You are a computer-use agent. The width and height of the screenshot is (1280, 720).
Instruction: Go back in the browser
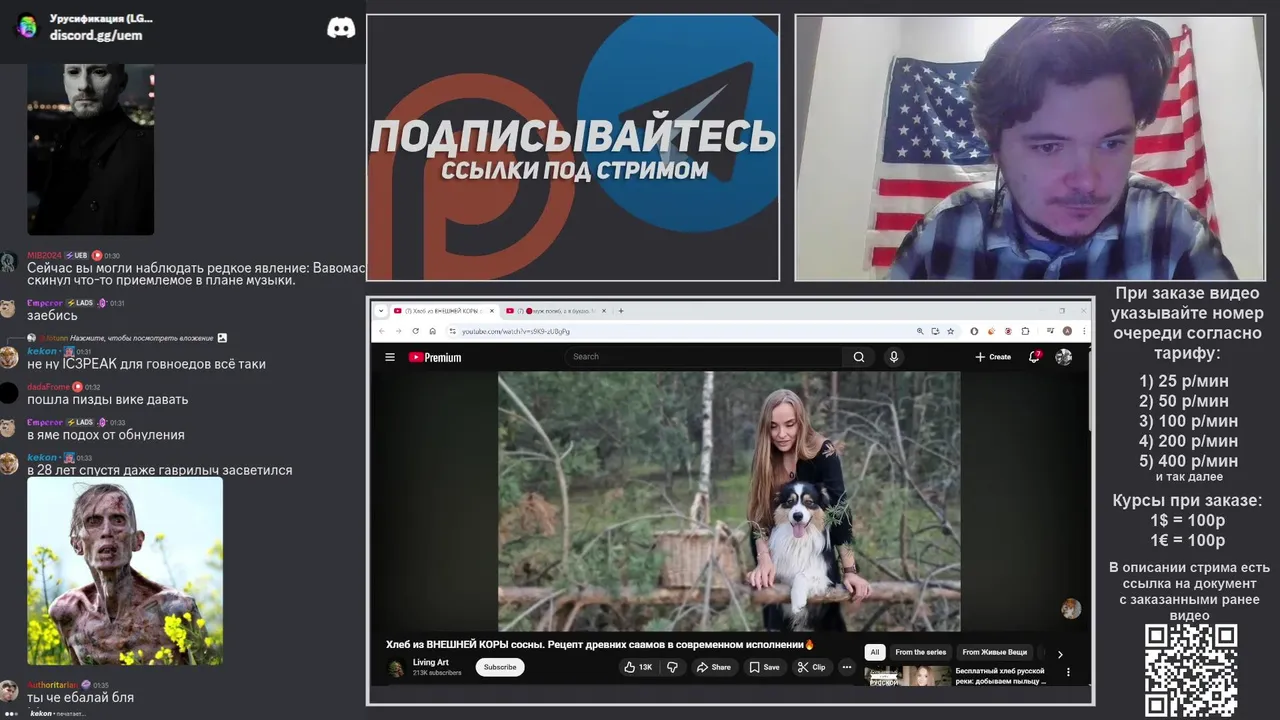[381, 331]
